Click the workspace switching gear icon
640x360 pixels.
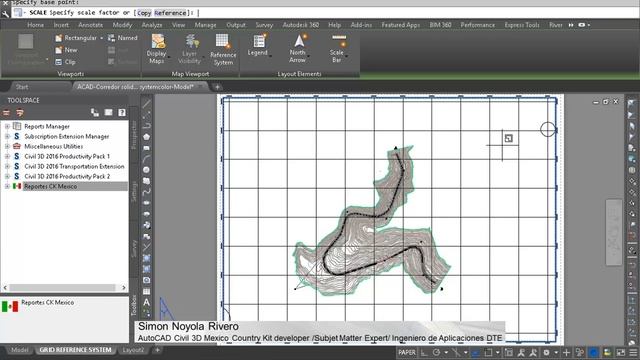tap(547, 353)
